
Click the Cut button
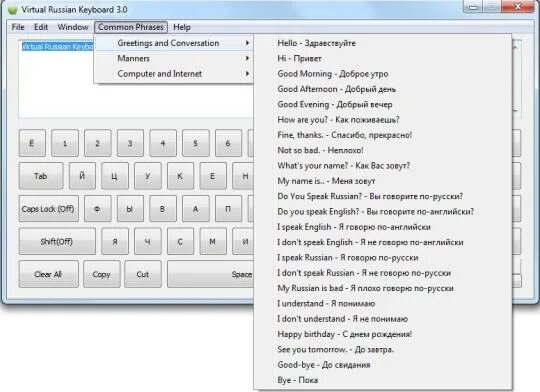point(143,274)
